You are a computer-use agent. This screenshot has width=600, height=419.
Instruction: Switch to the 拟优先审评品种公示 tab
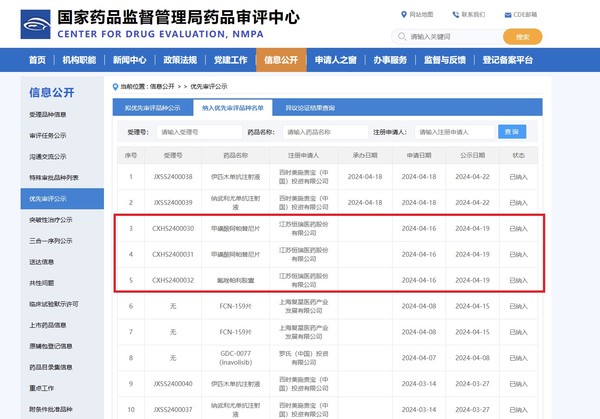click(x=153, y=108)
